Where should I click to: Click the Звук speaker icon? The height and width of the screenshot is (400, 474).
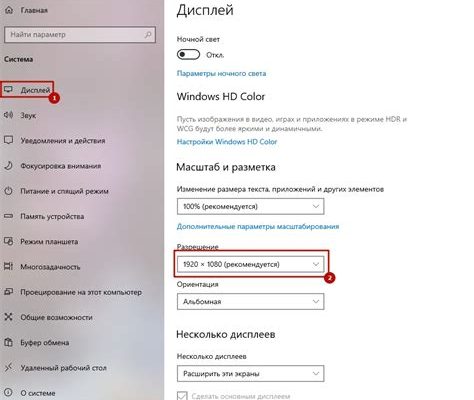tap(8, 115)
